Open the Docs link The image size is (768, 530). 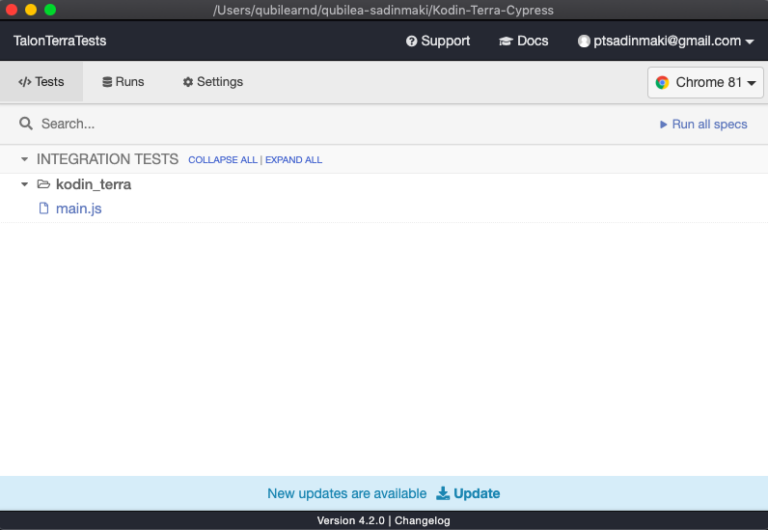[523, 41]
